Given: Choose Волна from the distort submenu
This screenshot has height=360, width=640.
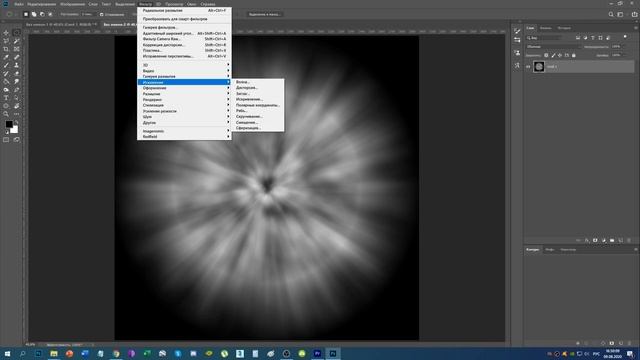Looking at the screenshot, I should click(x=258, y=82).
